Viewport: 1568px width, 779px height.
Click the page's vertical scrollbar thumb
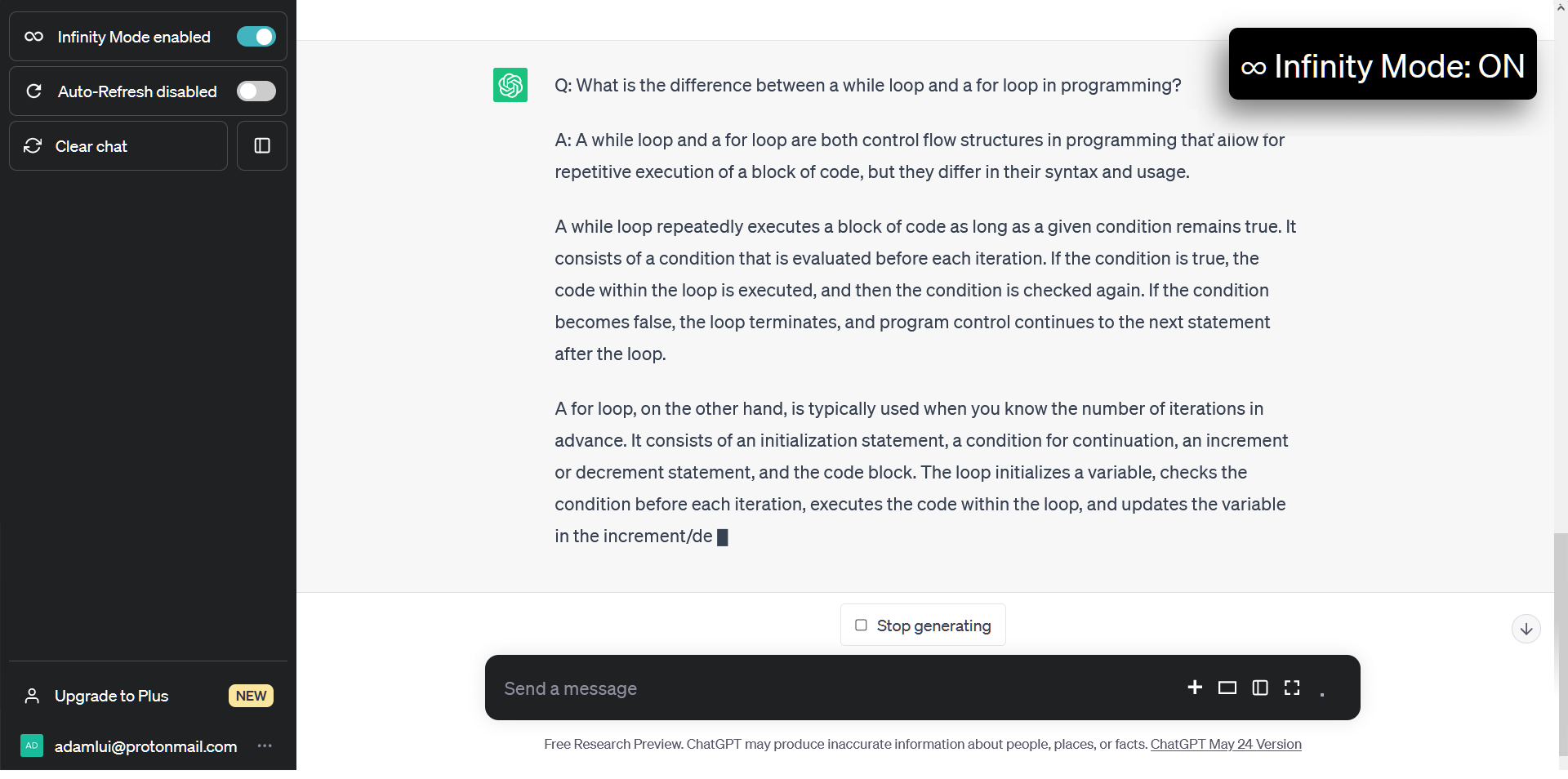click(x=1561, y=645)
